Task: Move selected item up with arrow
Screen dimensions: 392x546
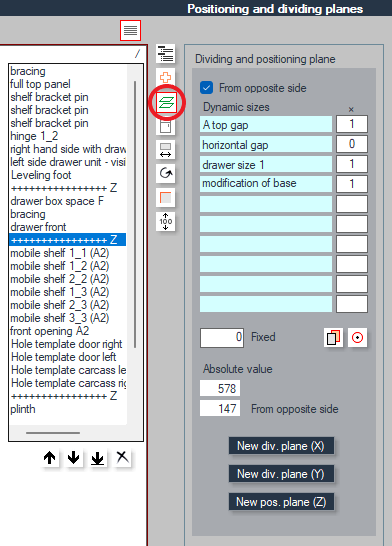Action: tap(50, 458)
